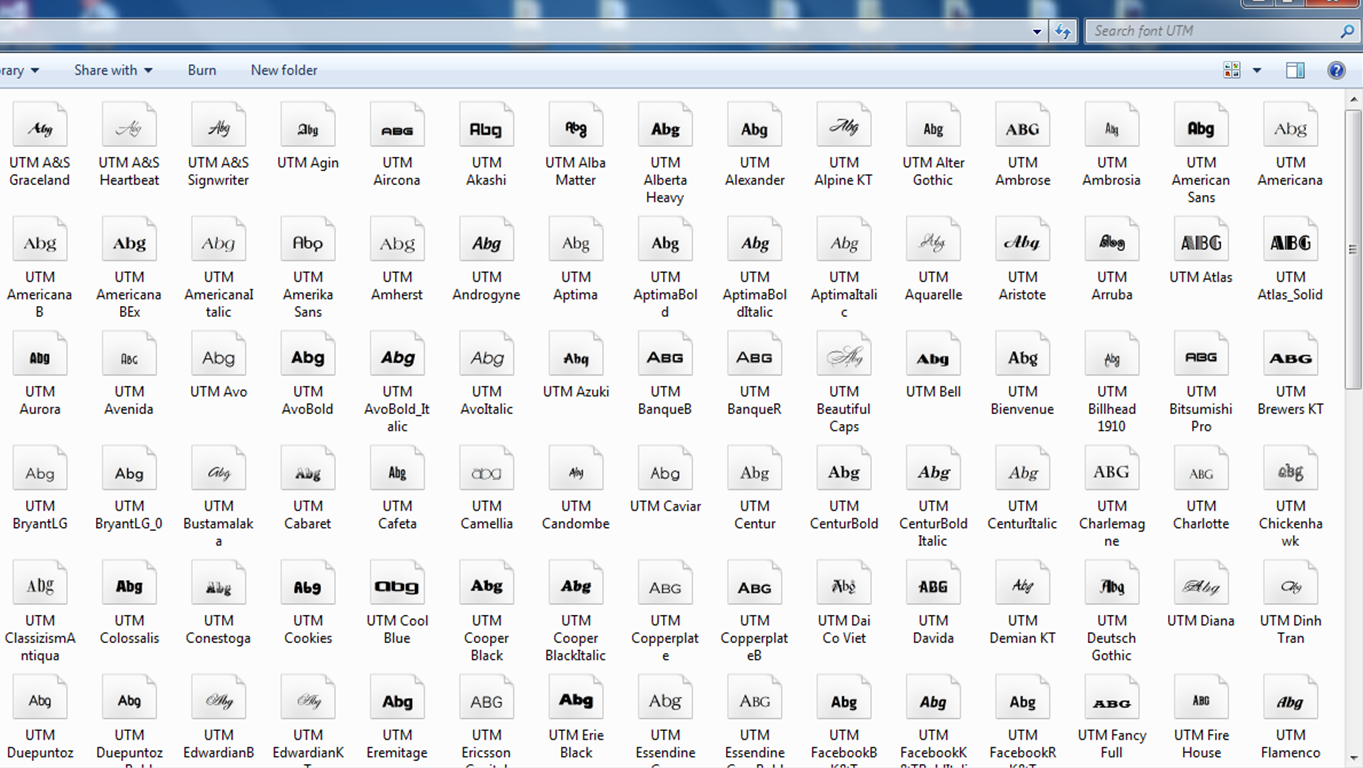Click inside the Search font UTM box

(1200, 31)
